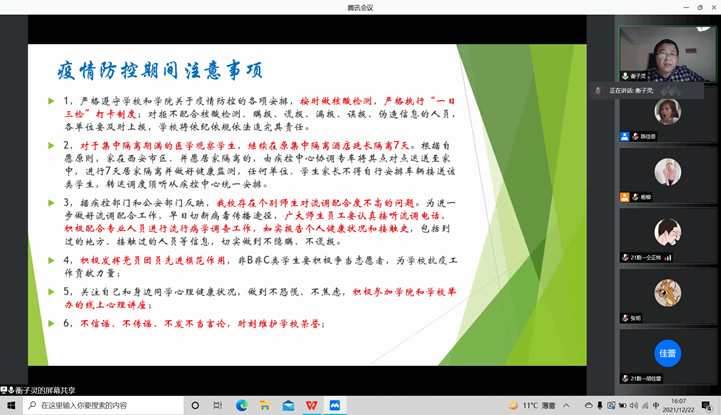
Task: Open the Mail app on taskbar
Action: click(x=288, y=405)
